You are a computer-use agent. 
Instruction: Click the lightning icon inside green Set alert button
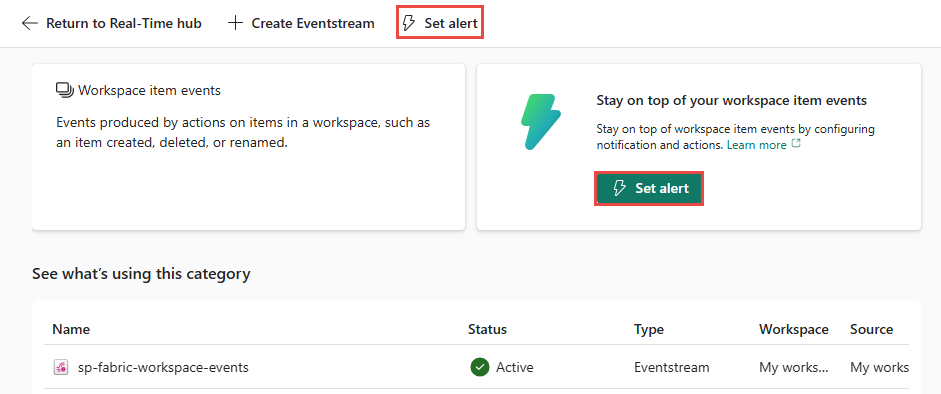pos(620,188)
